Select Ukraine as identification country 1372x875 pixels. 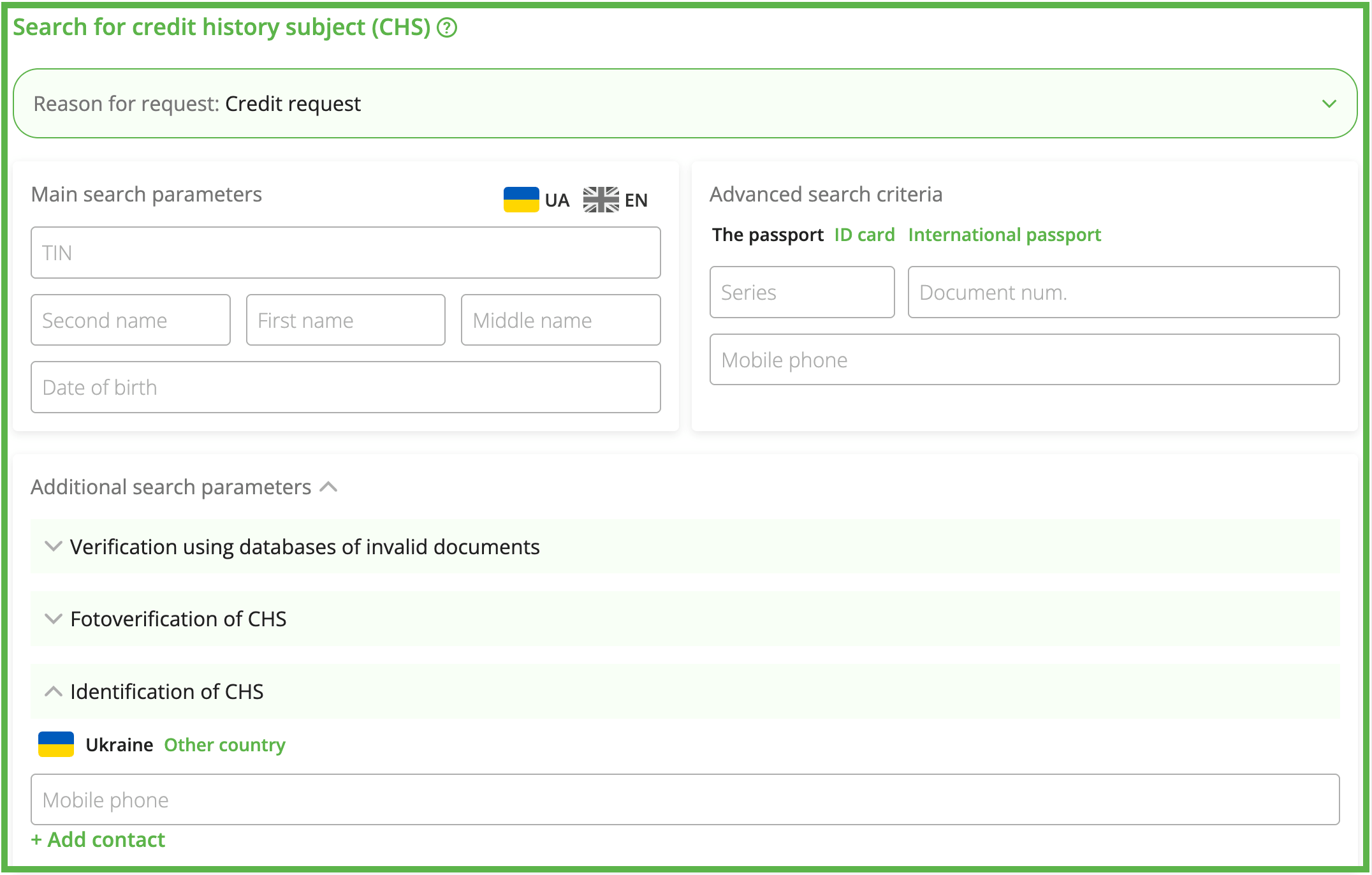pyautogui.click(x=119, y=745)
